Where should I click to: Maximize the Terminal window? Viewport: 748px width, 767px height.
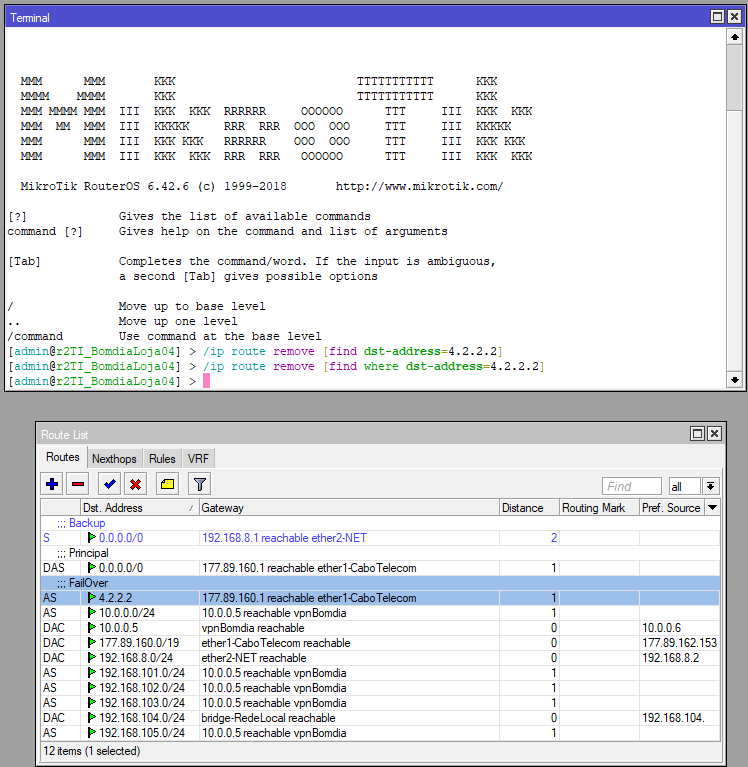click(717, 17)
